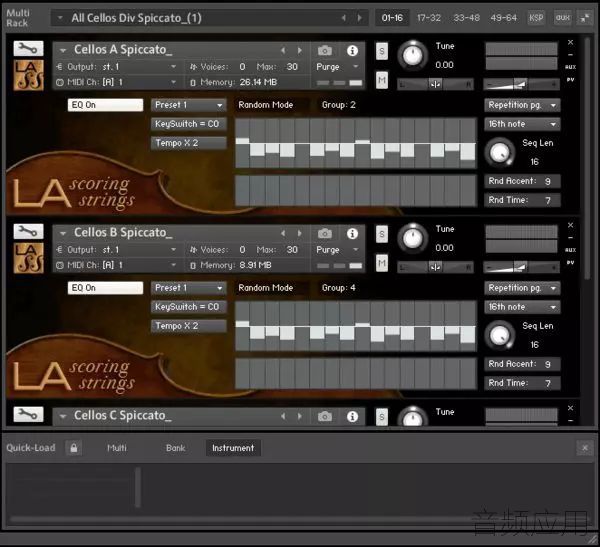Click the camera snapshot icon for Cellos B

[324, 233]
